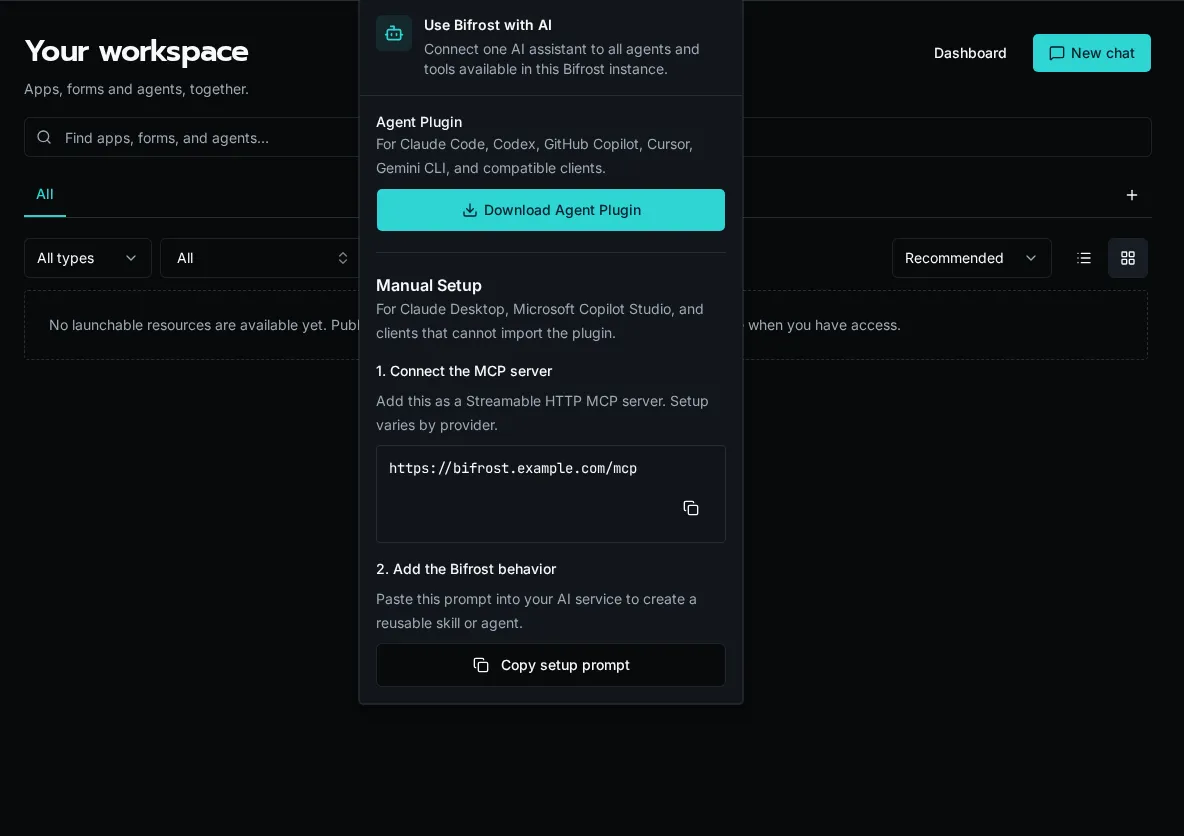Download the Agent Plugin

point(550,210)
